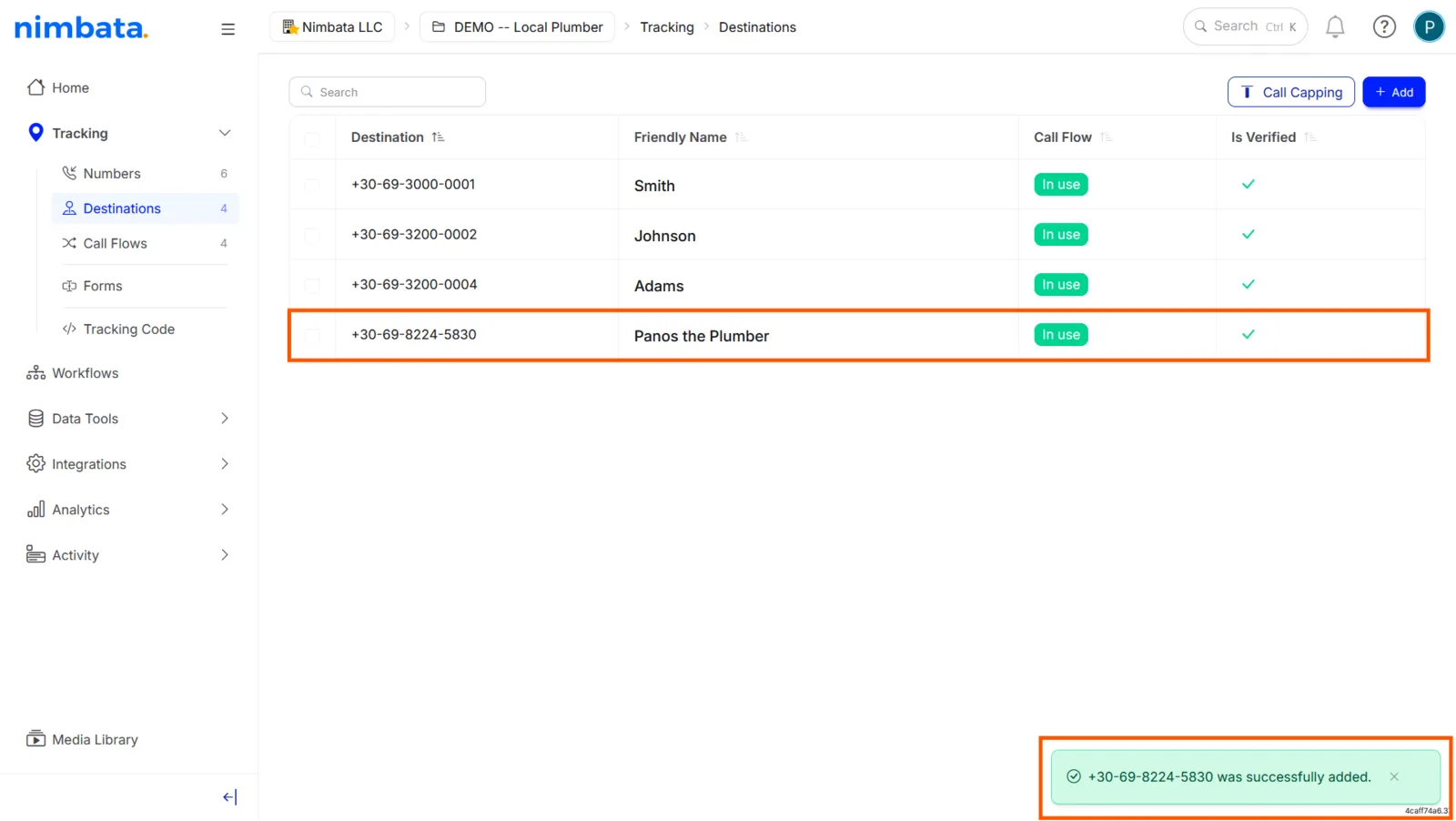
Task: Select the +30-69-8224-5830 row checkbox
Action: [x=312, y=336]
